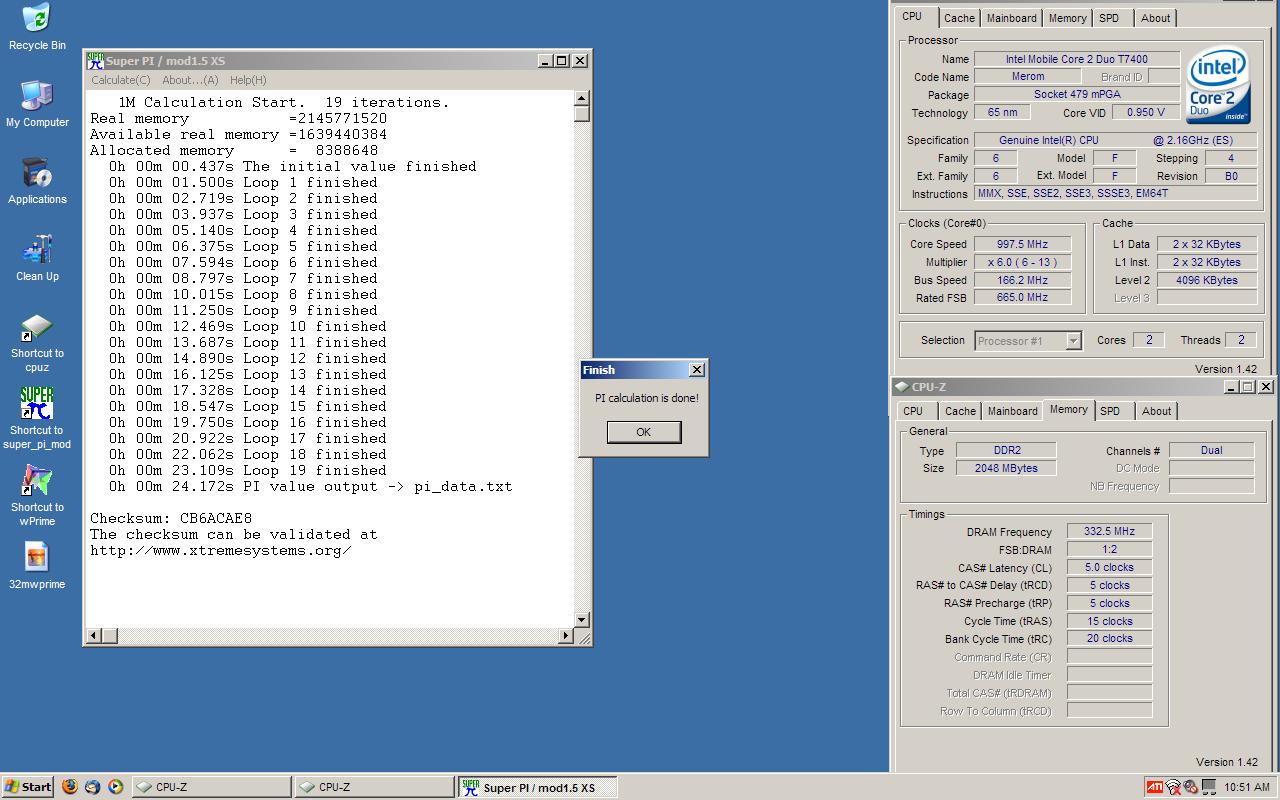Viewport: 1280px width, 800px height.
Task: Open the Processor #1 selection dropdown
Action: tap(1028, 341)
